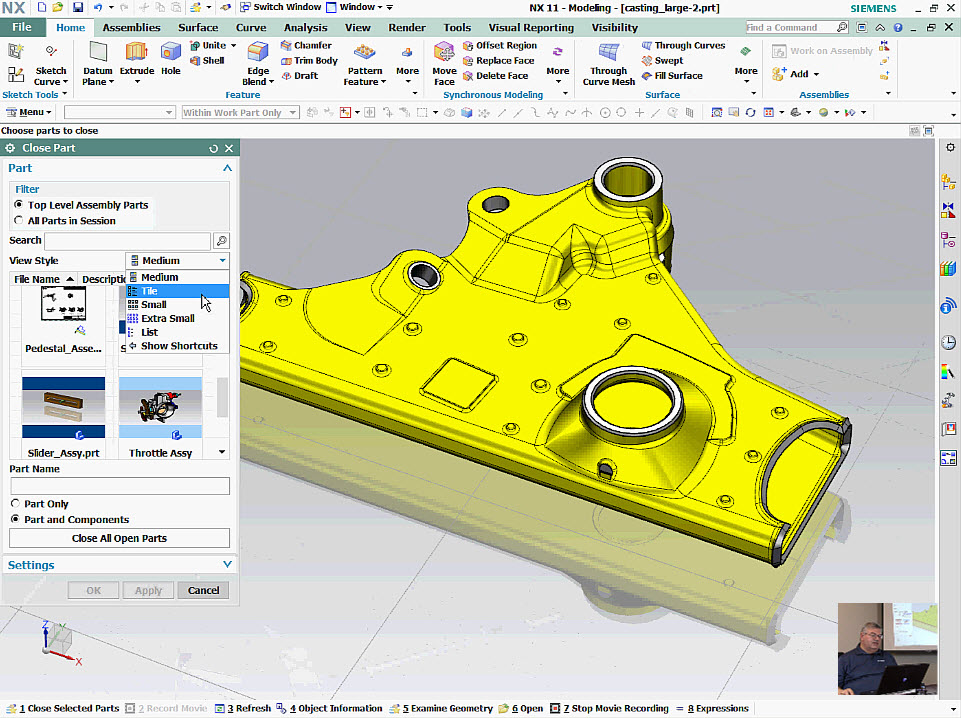Open the Menu in the toolbar
The image size is (961, 718).
pos(28,111)
